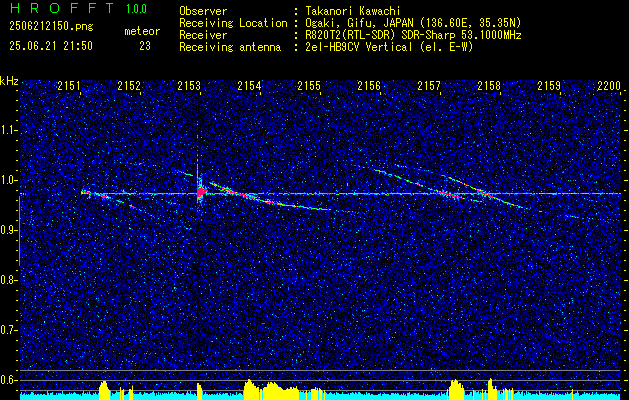Click the red meteor echo start near 2151

(x=87, y=193)
